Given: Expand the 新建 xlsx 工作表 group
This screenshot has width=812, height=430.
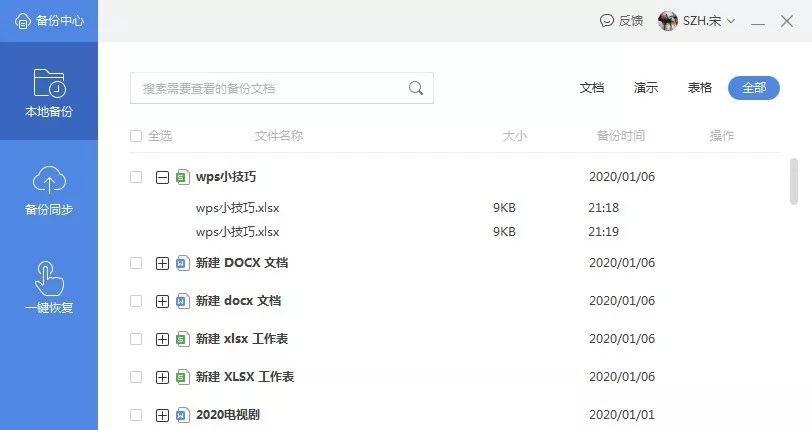Looking at the screenshot, I should (x=162, y=339).
